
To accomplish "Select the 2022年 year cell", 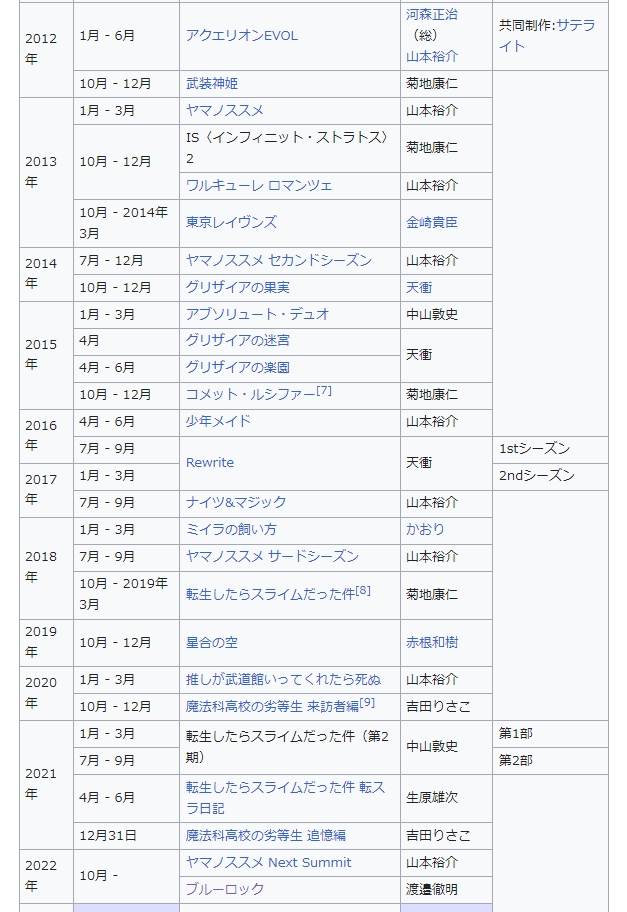I will [x=47, y=877].
